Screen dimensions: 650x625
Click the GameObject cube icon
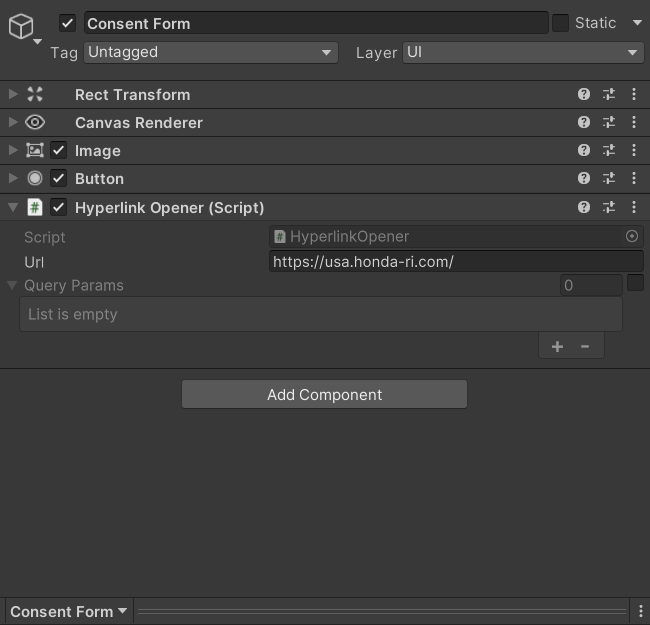coord(21,26)
